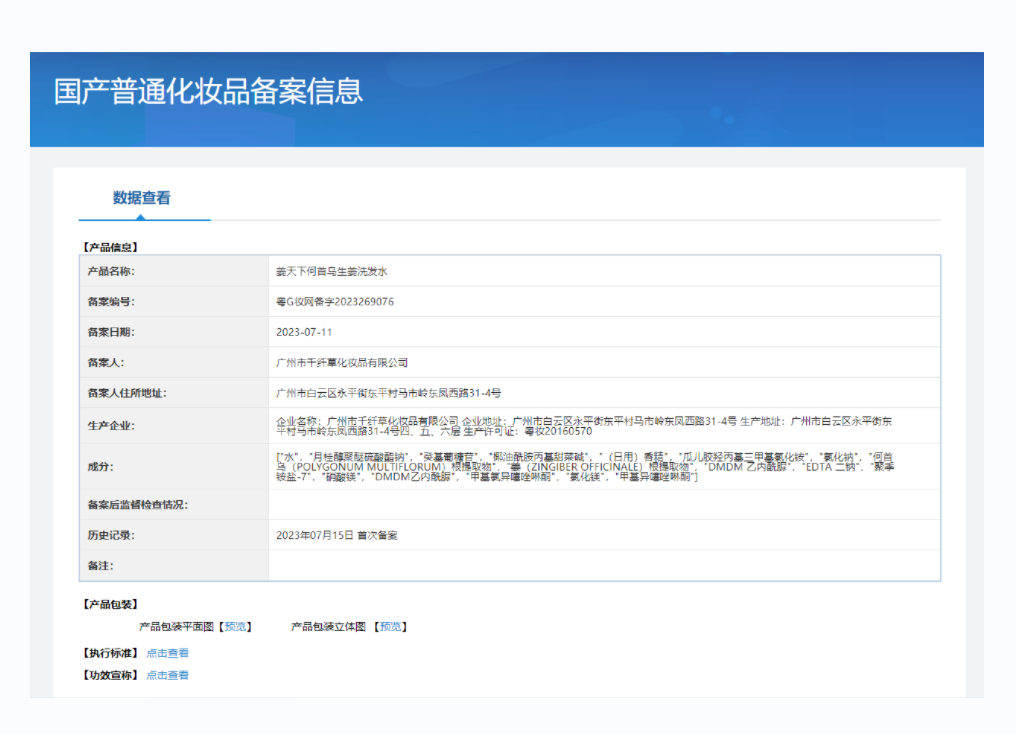Viewport: 1016px width, 734px height.
Task: Click the 备案人住所地址 address value
Action: click(x=388, y=393)
